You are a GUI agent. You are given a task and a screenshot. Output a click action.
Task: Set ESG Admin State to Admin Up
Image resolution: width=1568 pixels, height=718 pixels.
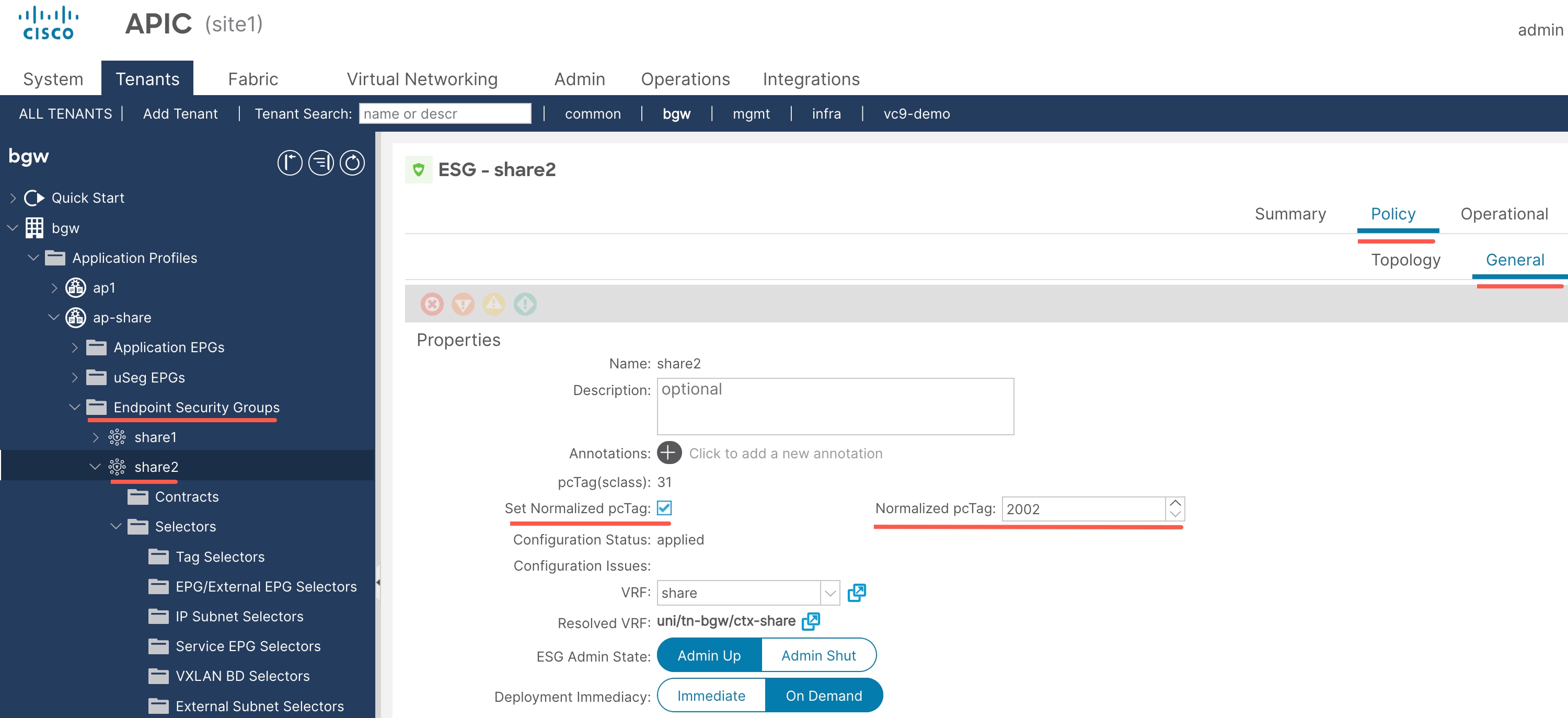tap(709, 655)
